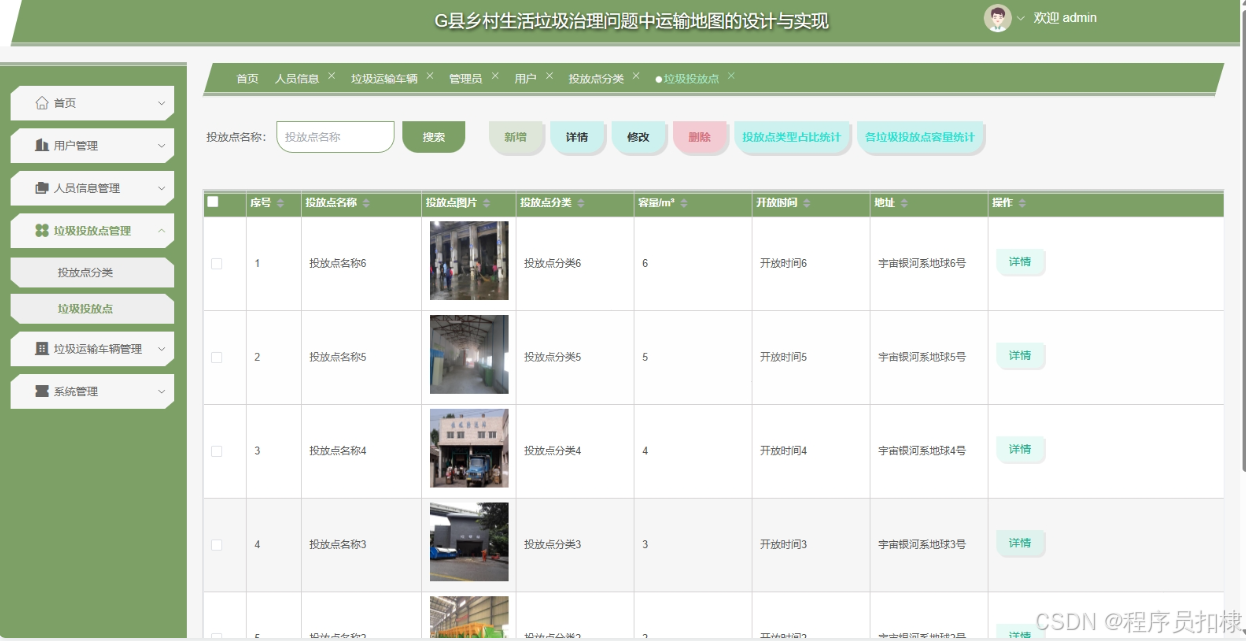Close the 用户 tab
The width and height of the screenshot is (1246, 641).
pos(549,76)
